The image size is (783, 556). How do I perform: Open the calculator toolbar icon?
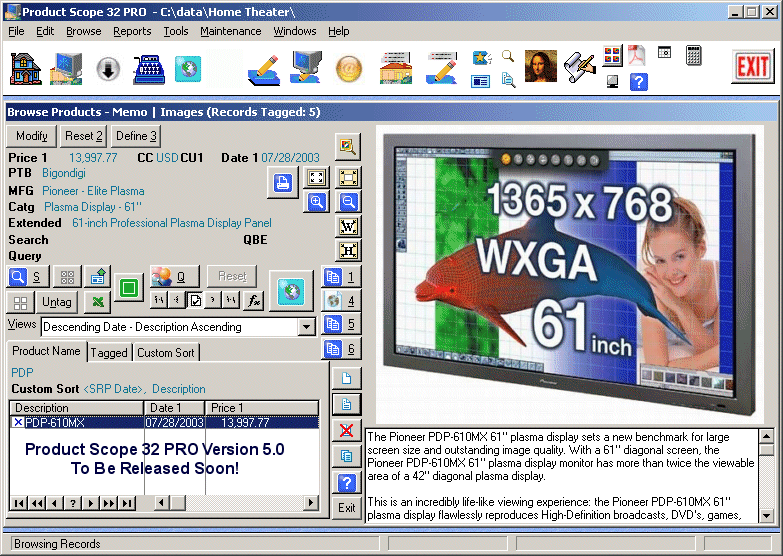[x=693, y=55]
